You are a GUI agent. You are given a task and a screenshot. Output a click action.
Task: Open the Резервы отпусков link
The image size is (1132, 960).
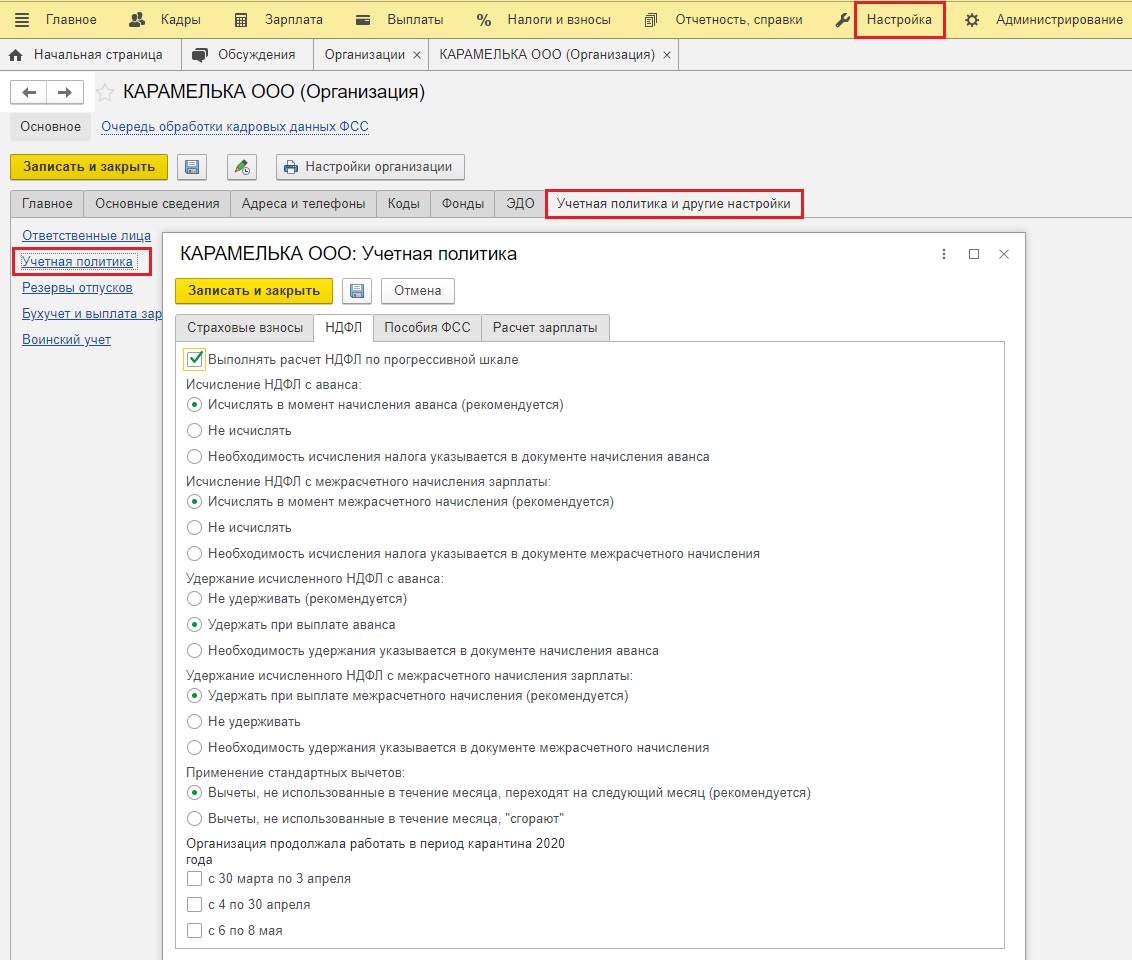tap(77, 287)
